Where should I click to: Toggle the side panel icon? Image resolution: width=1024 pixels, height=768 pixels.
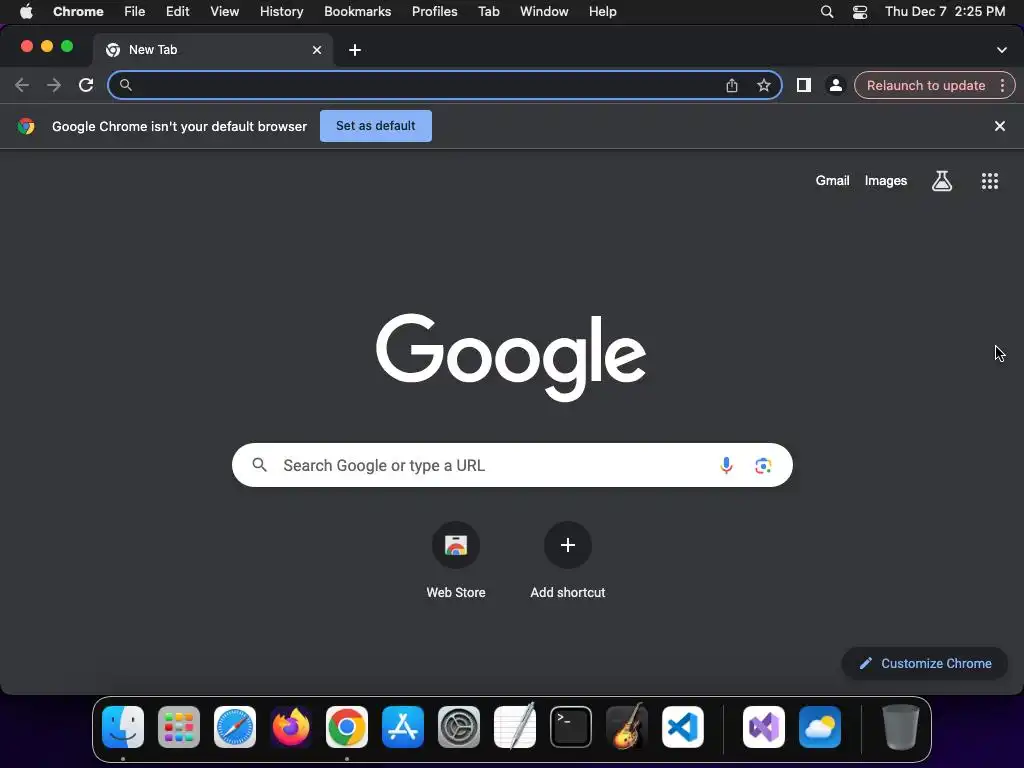[x=803, y=85]
